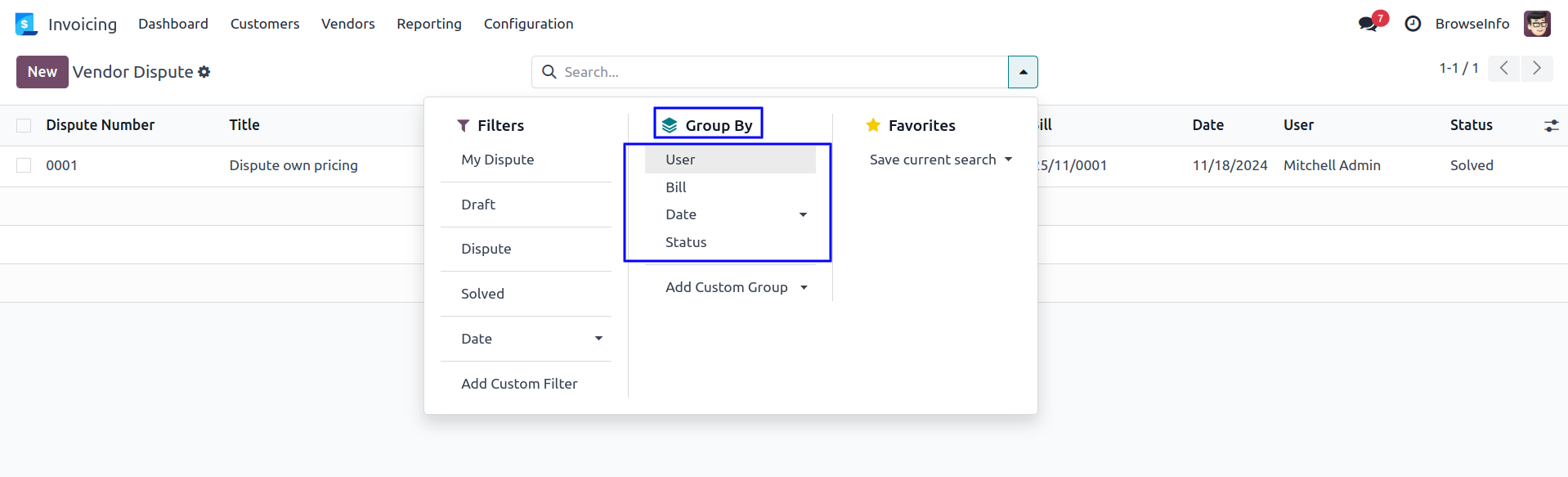Open the activities clock icon
The width and height of the screenshot is (1568, 477).
point(1413,24)
